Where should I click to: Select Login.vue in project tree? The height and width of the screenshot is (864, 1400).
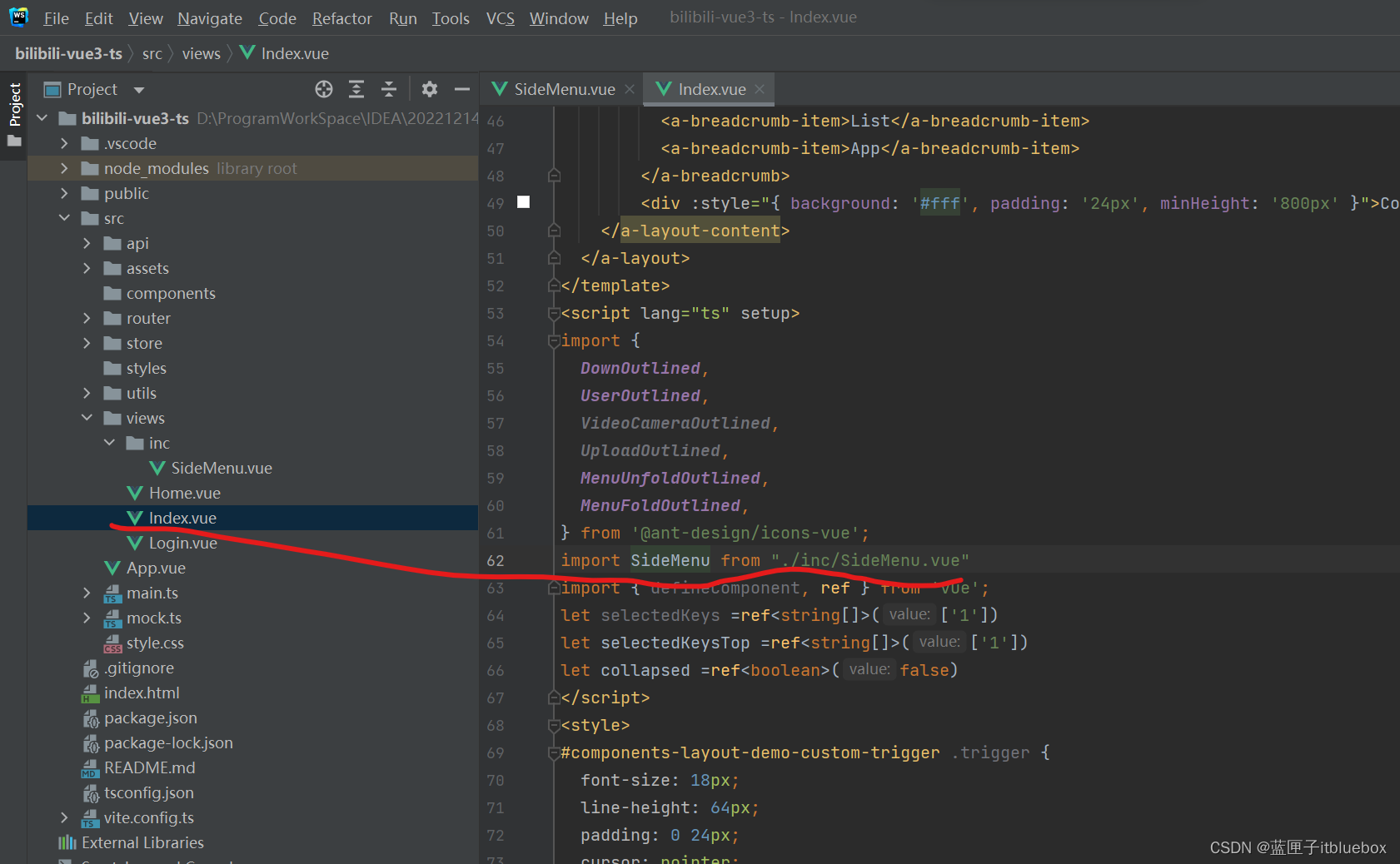(x=182, y=543)
